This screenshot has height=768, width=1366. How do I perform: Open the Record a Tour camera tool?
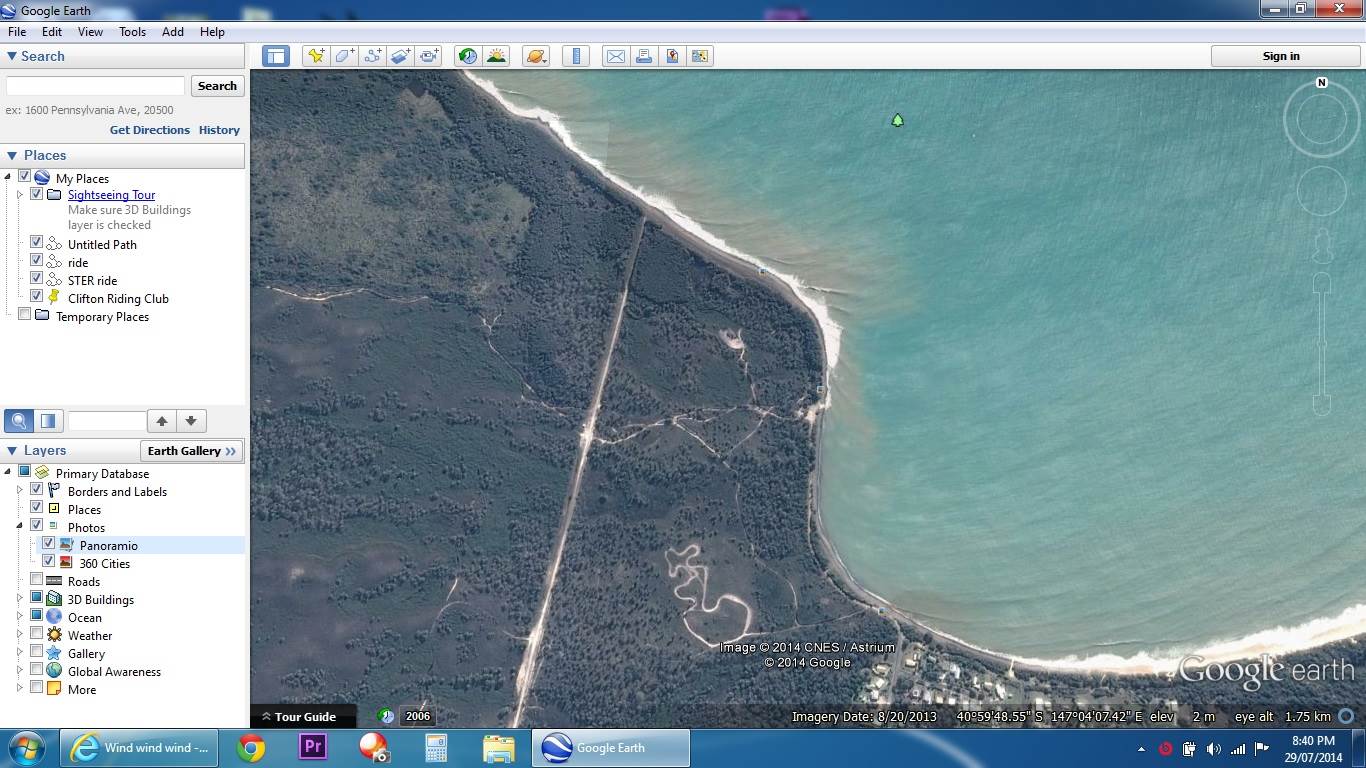coord(430,56)
